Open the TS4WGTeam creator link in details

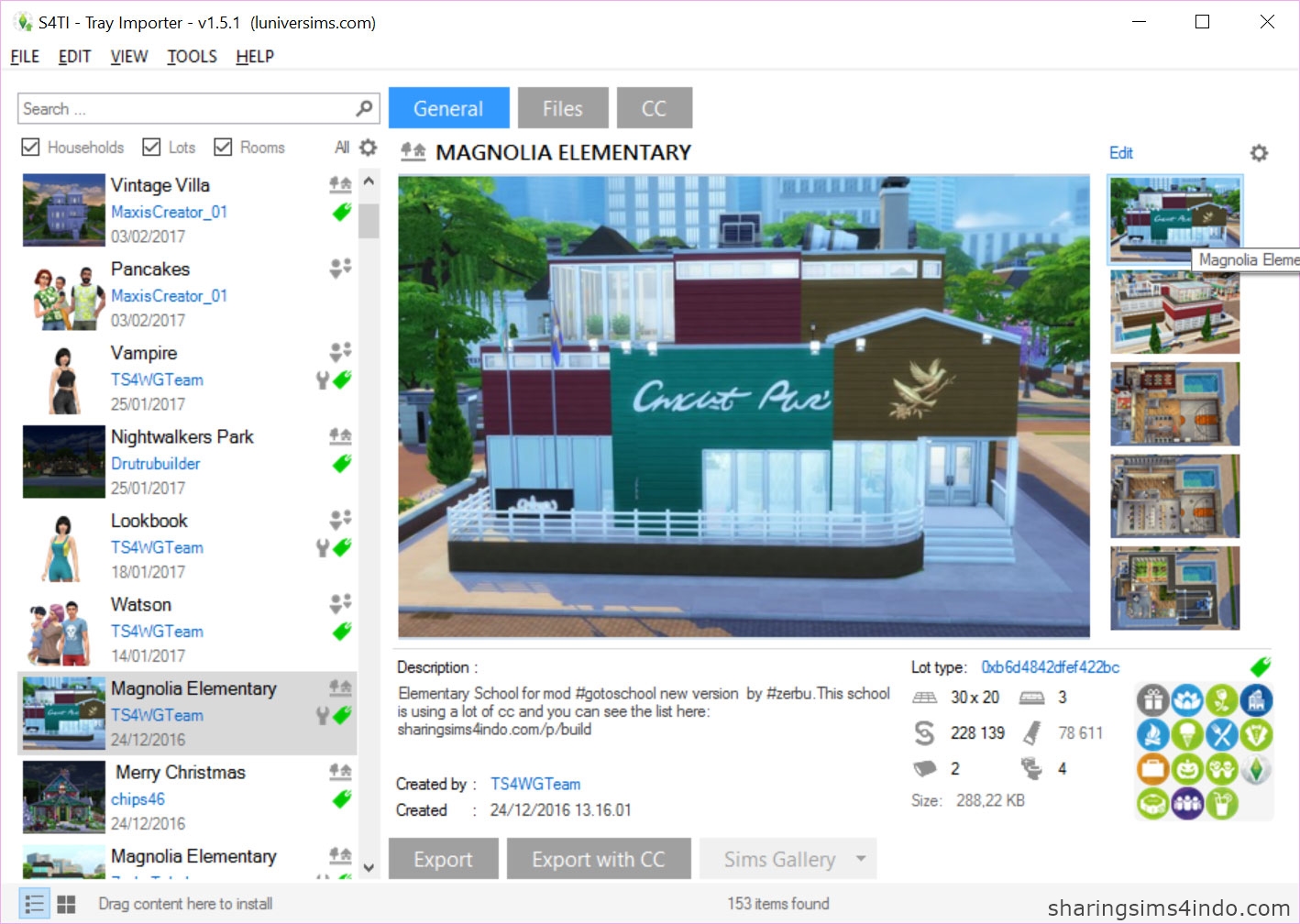[535, 784]
